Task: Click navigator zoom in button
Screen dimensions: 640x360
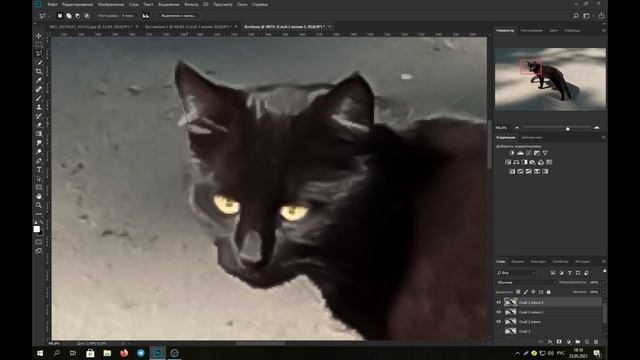Action: coord(597,128)
